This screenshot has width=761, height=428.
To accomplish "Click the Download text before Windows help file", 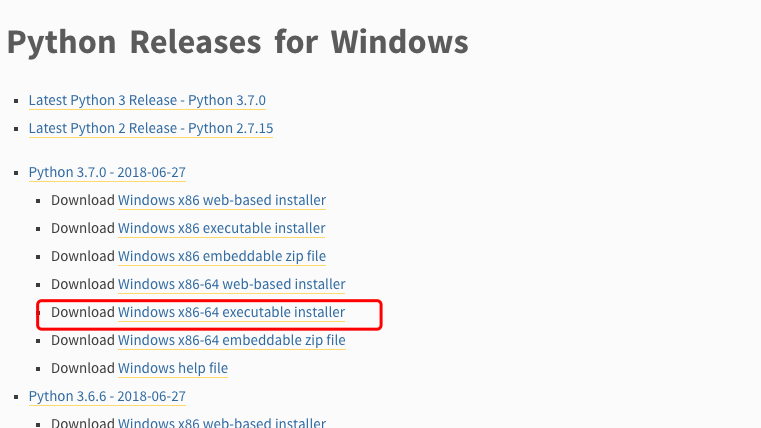I will click(83, 368).
